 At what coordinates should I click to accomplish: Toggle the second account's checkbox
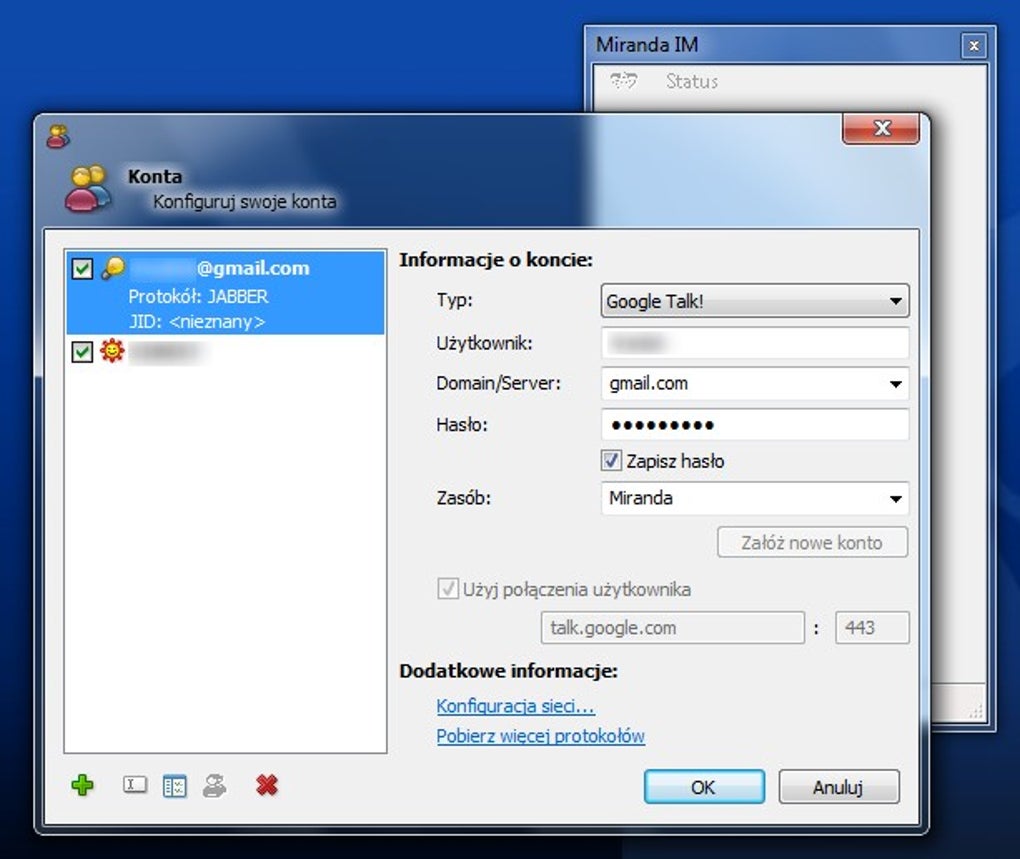82,352
